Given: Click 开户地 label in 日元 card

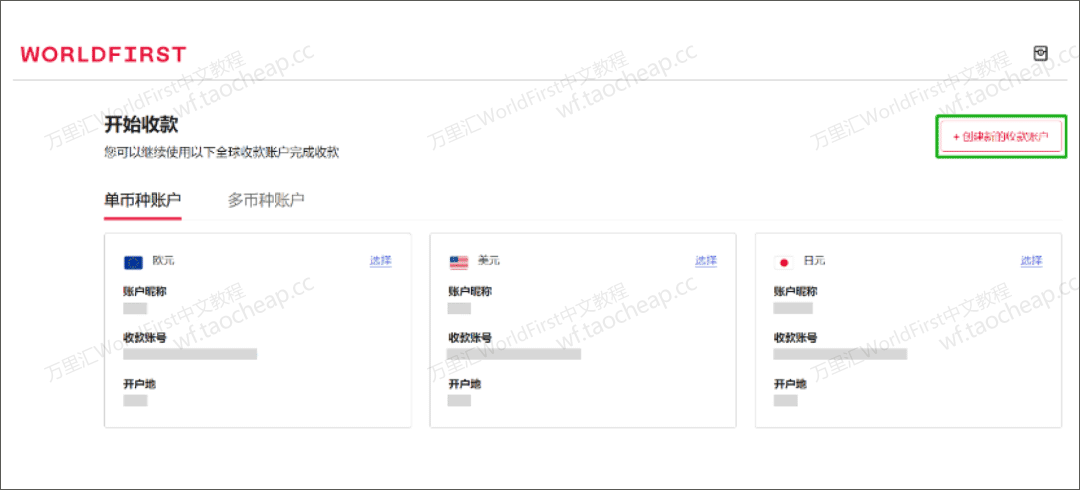Looking at the screenshot, I should pos(790,384).
